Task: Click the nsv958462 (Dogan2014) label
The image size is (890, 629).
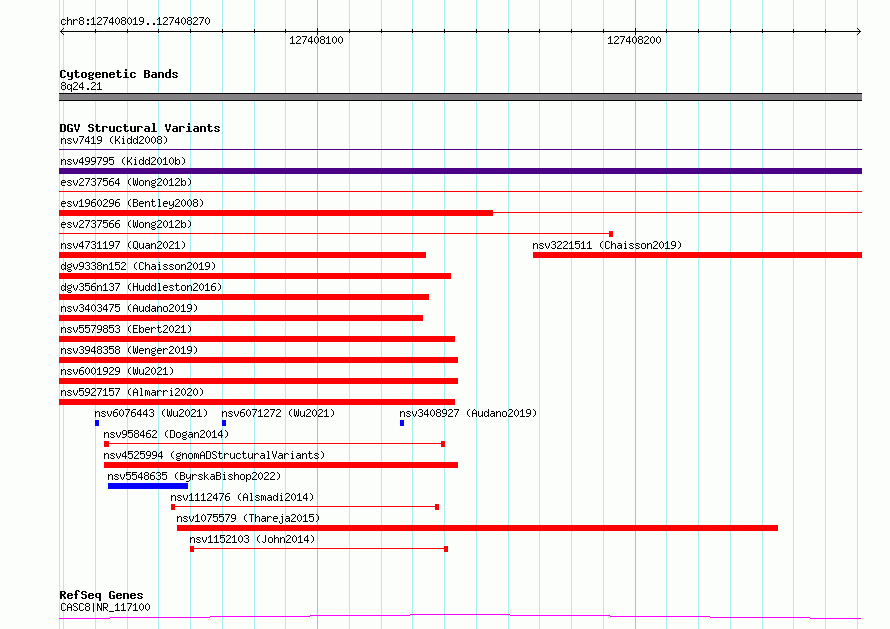Action: coord(166,434)
